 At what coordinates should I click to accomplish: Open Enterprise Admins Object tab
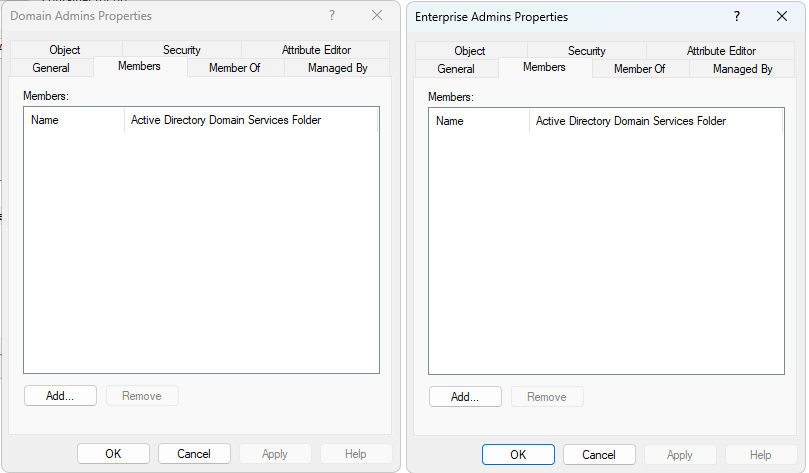[470, 51]
